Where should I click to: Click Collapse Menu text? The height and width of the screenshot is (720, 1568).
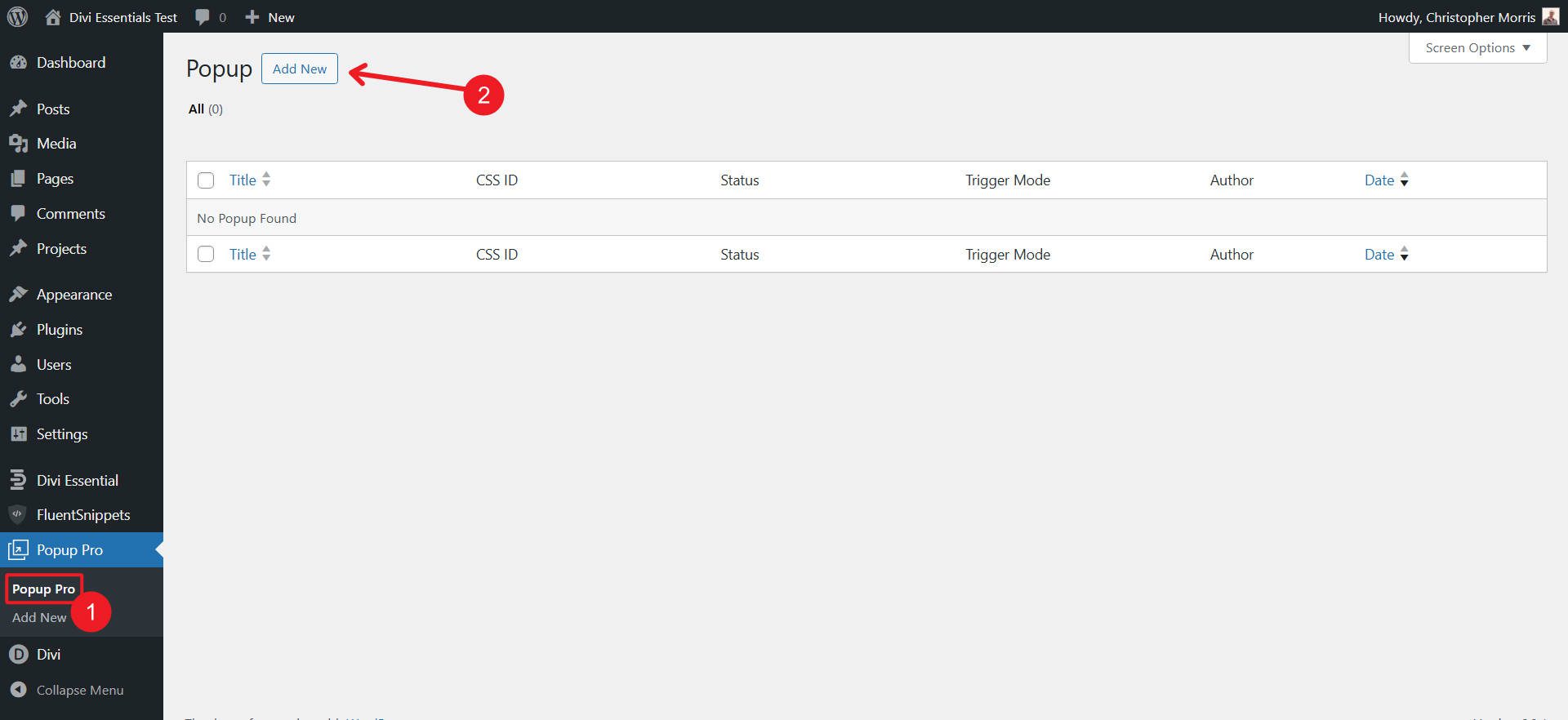click(80, 691)
